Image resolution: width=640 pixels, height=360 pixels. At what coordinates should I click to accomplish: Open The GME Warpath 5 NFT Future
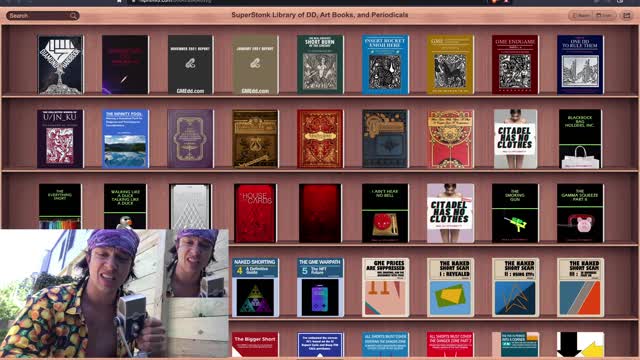coord(320,287)
